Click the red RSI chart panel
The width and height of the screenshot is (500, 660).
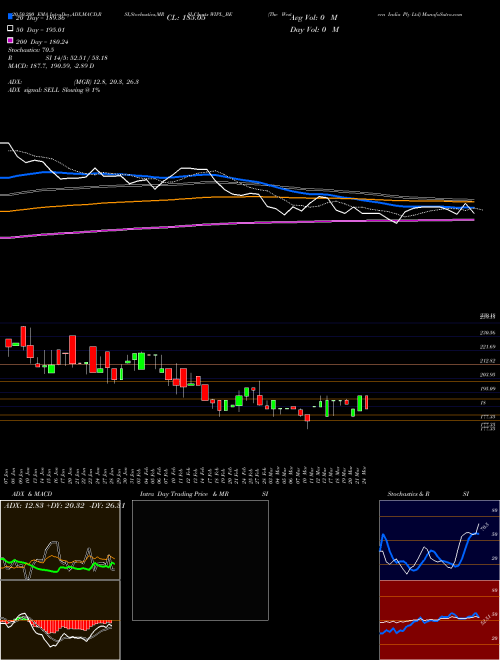(440, 620)
